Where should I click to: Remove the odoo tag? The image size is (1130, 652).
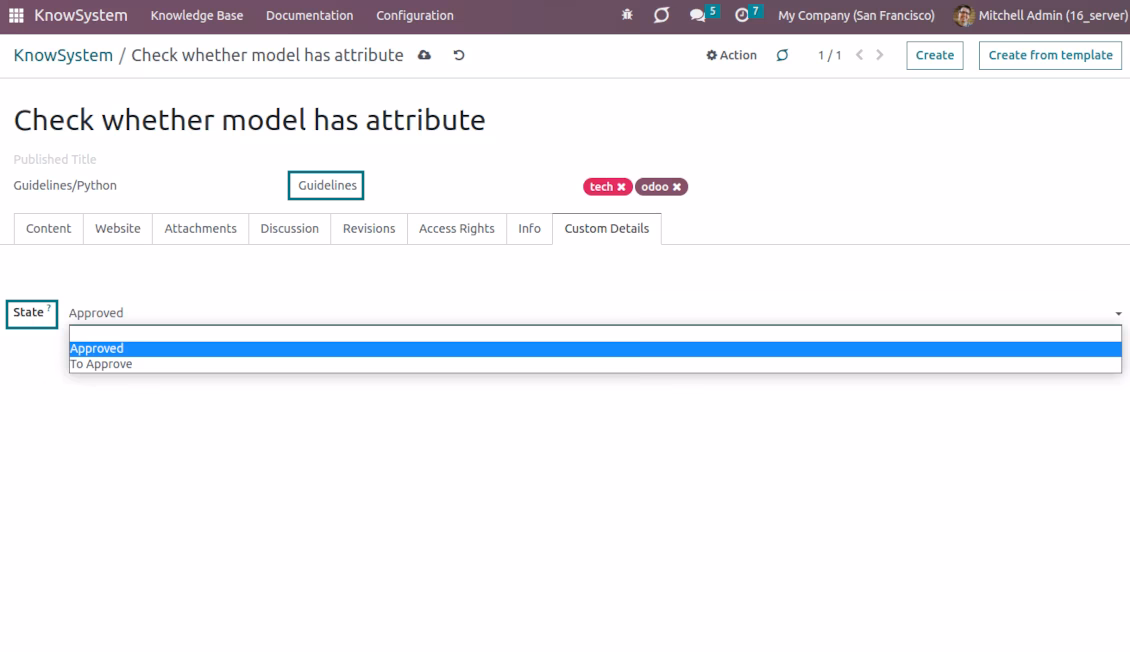[677, 187]
